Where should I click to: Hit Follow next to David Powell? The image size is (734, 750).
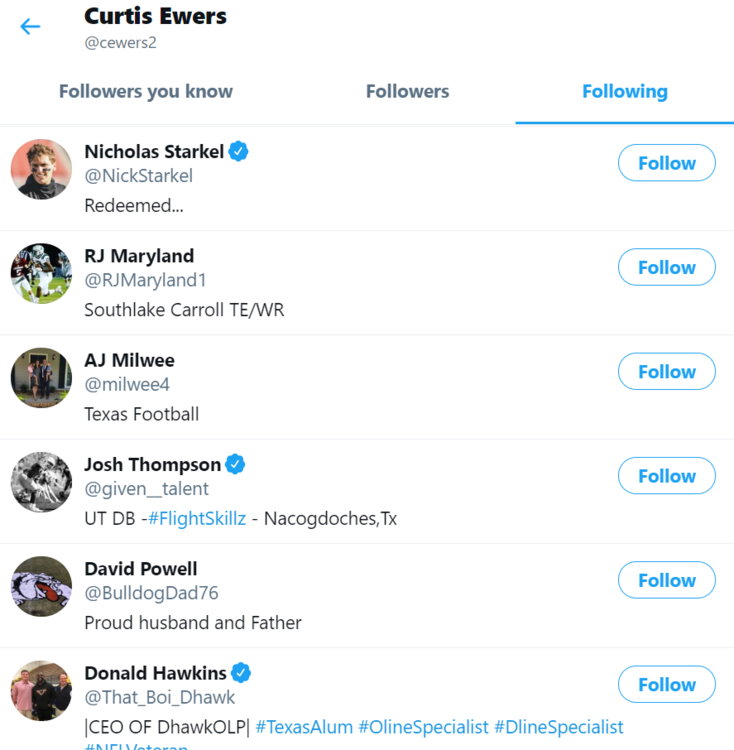(x=666, y=580)
